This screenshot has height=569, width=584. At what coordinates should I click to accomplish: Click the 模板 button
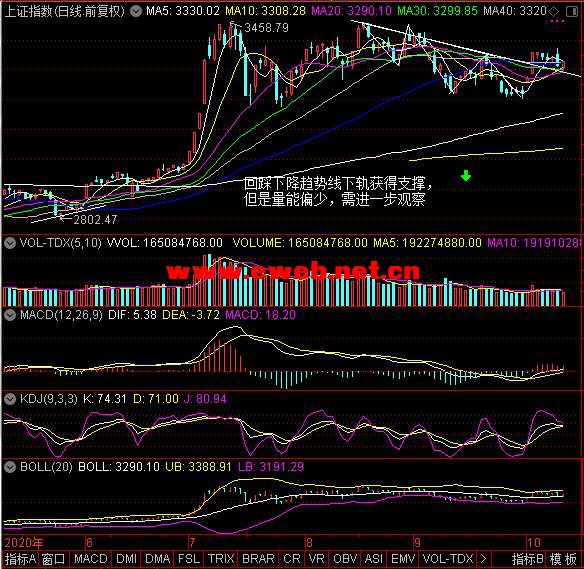[x=563, y=559]
